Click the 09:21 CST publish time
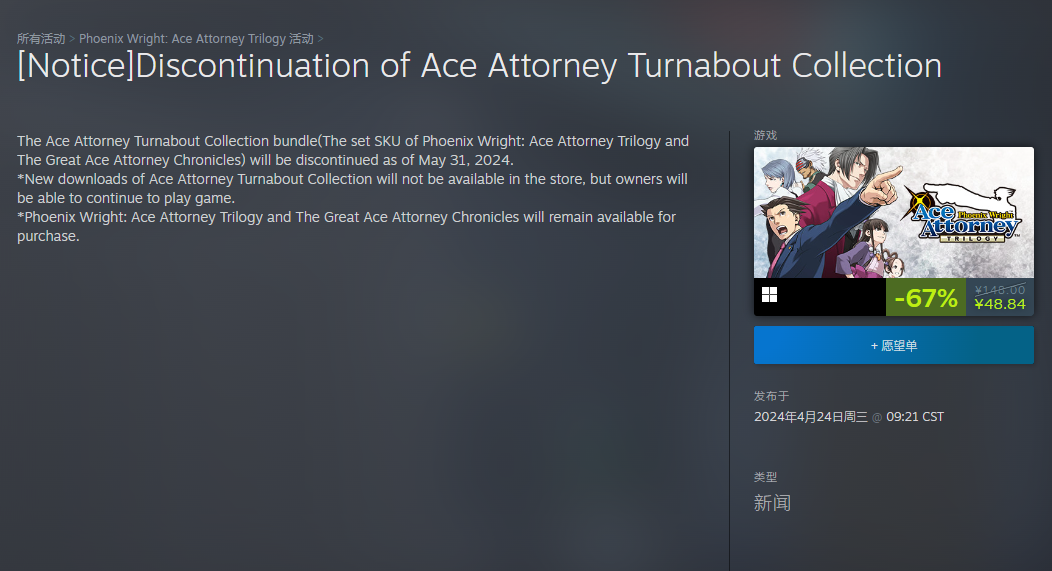The image size is (1052, 571). (x=915, y=417)
